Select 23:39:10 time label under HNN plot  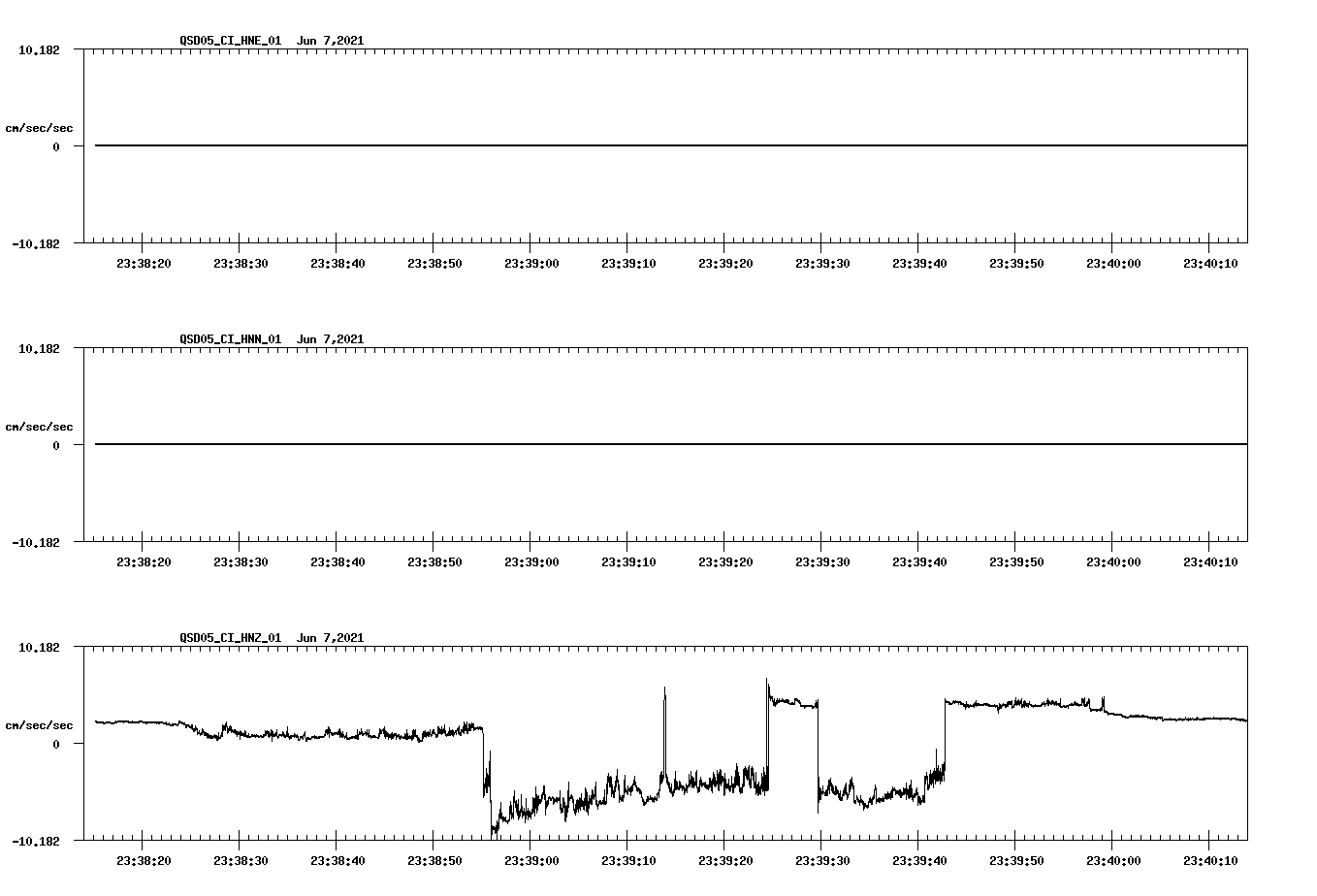tap(628, 562)
